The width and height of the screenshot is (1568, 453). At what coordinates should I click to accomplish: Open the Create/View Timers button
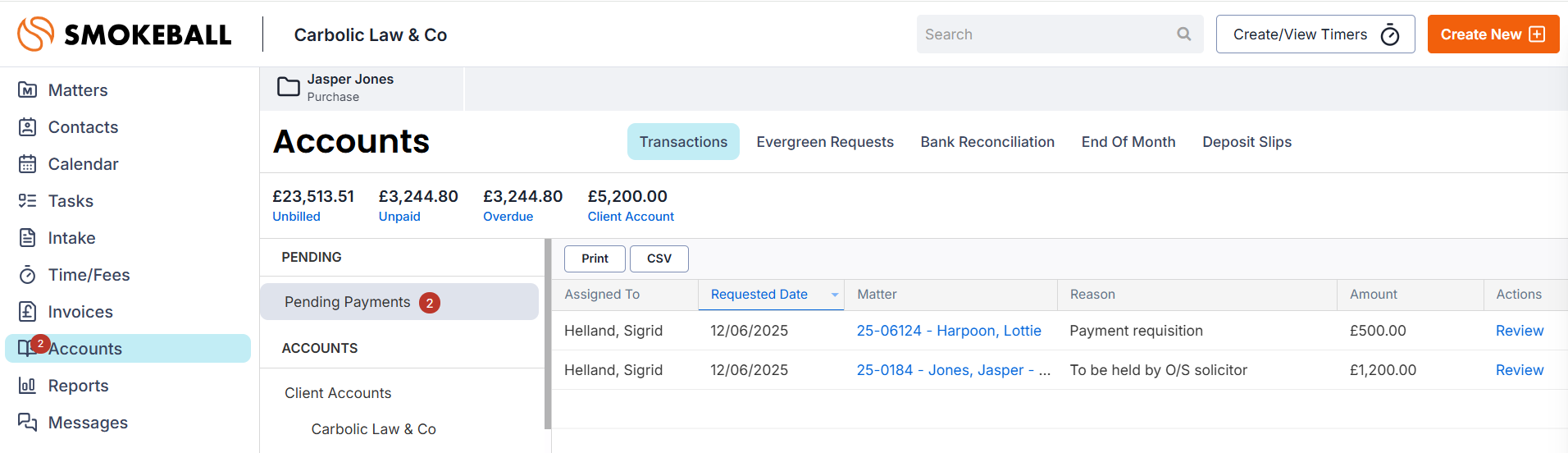point(1315,34)
